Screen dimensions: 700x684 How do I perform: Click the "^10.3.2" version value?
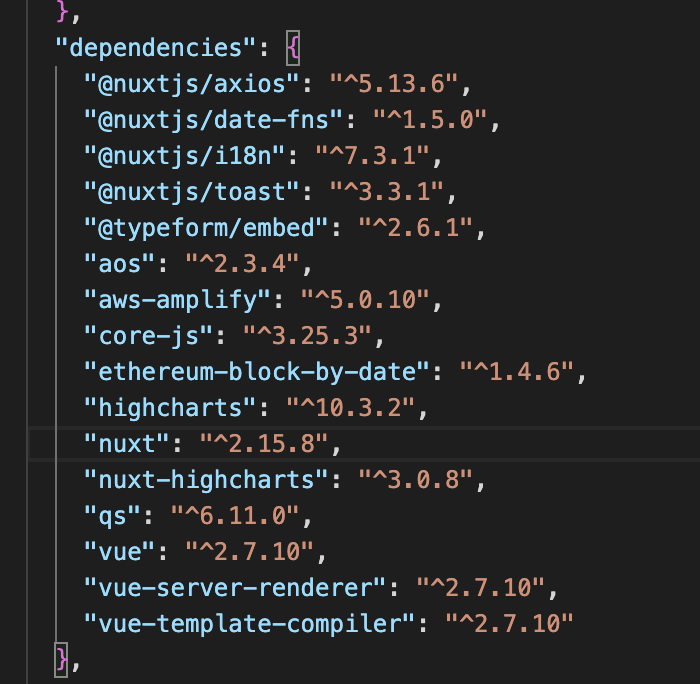click(350, 408)
